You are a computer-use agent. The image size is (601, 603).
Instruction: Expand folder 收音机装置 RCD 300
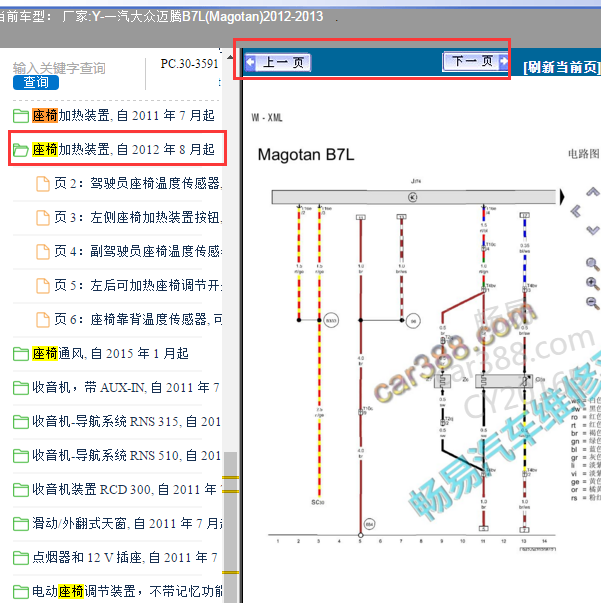117,490
